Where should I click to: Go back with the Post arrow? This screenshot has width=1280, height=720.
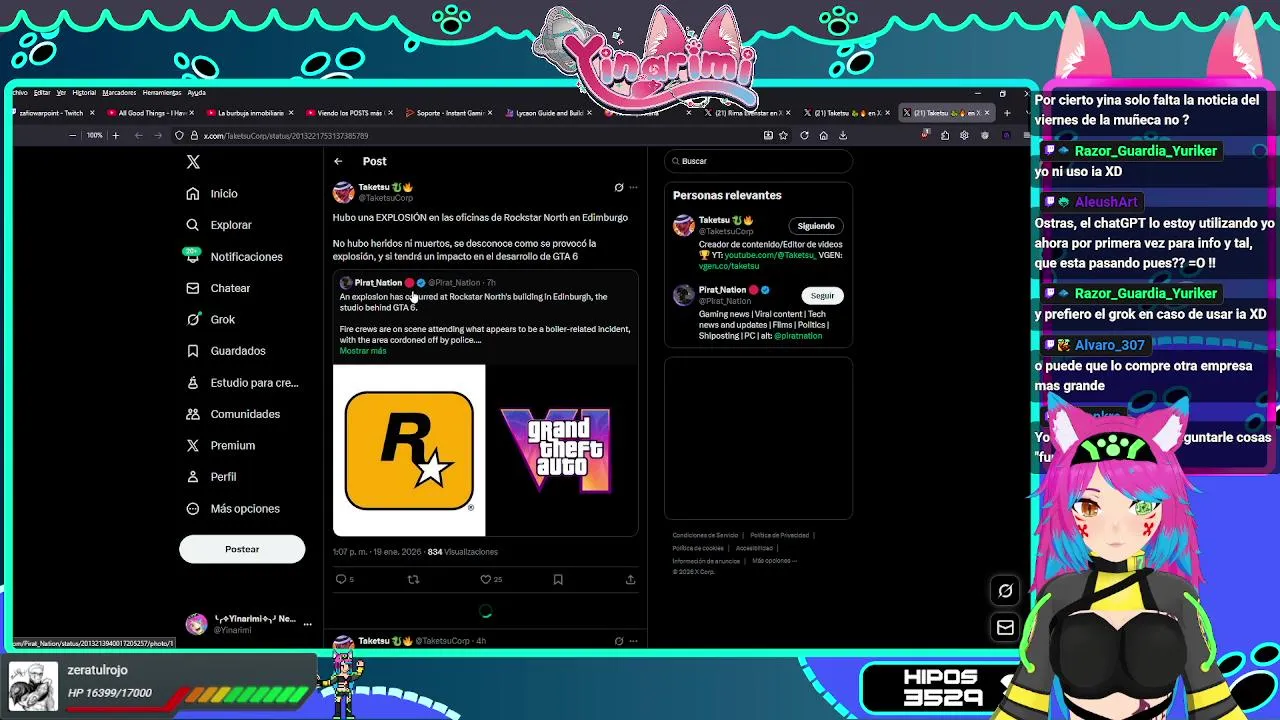(338, 161)
